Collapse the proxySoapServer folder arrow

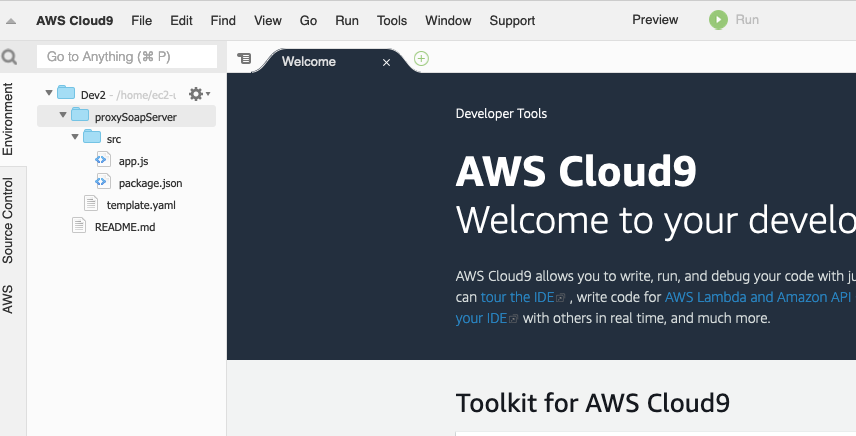pyautogui.click(x=63, y=115)
